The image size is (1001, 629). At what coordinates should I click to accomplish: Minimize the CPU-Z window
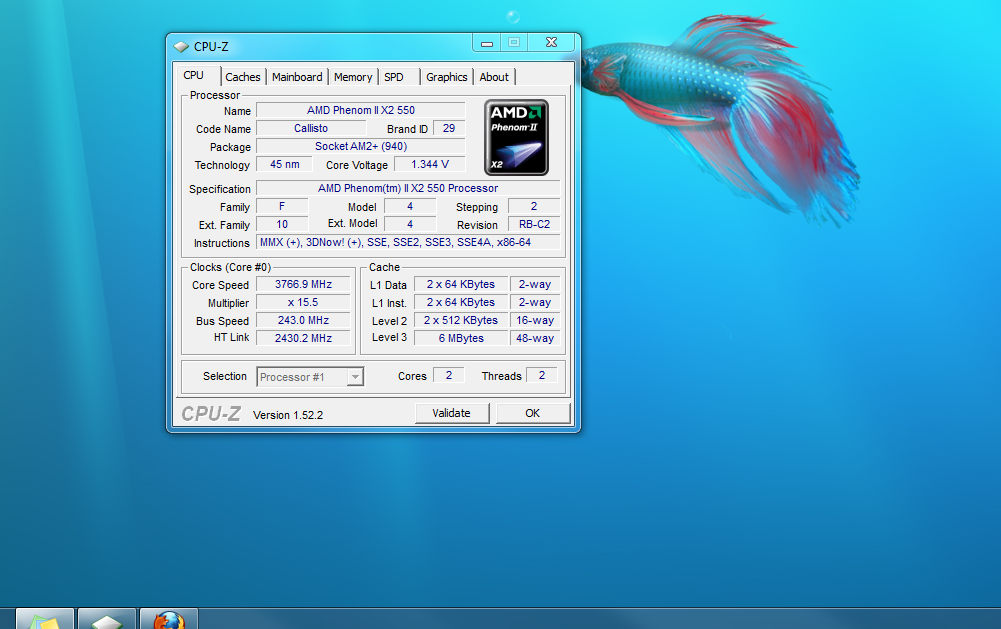[487, 43]
